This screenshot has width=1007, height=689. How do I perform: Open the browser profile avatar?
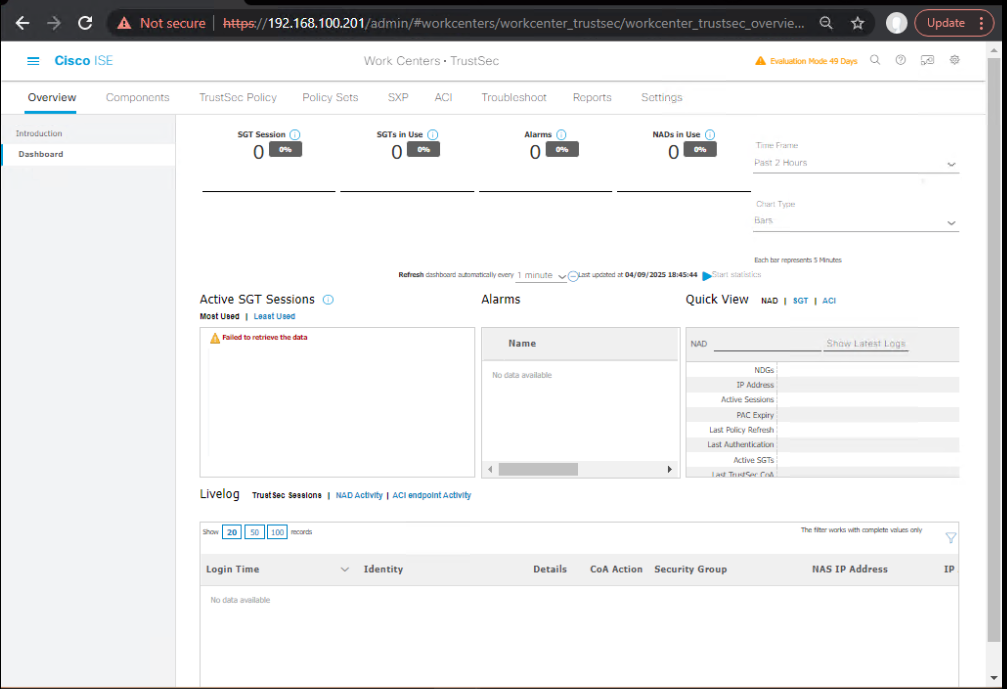point(897,23)
